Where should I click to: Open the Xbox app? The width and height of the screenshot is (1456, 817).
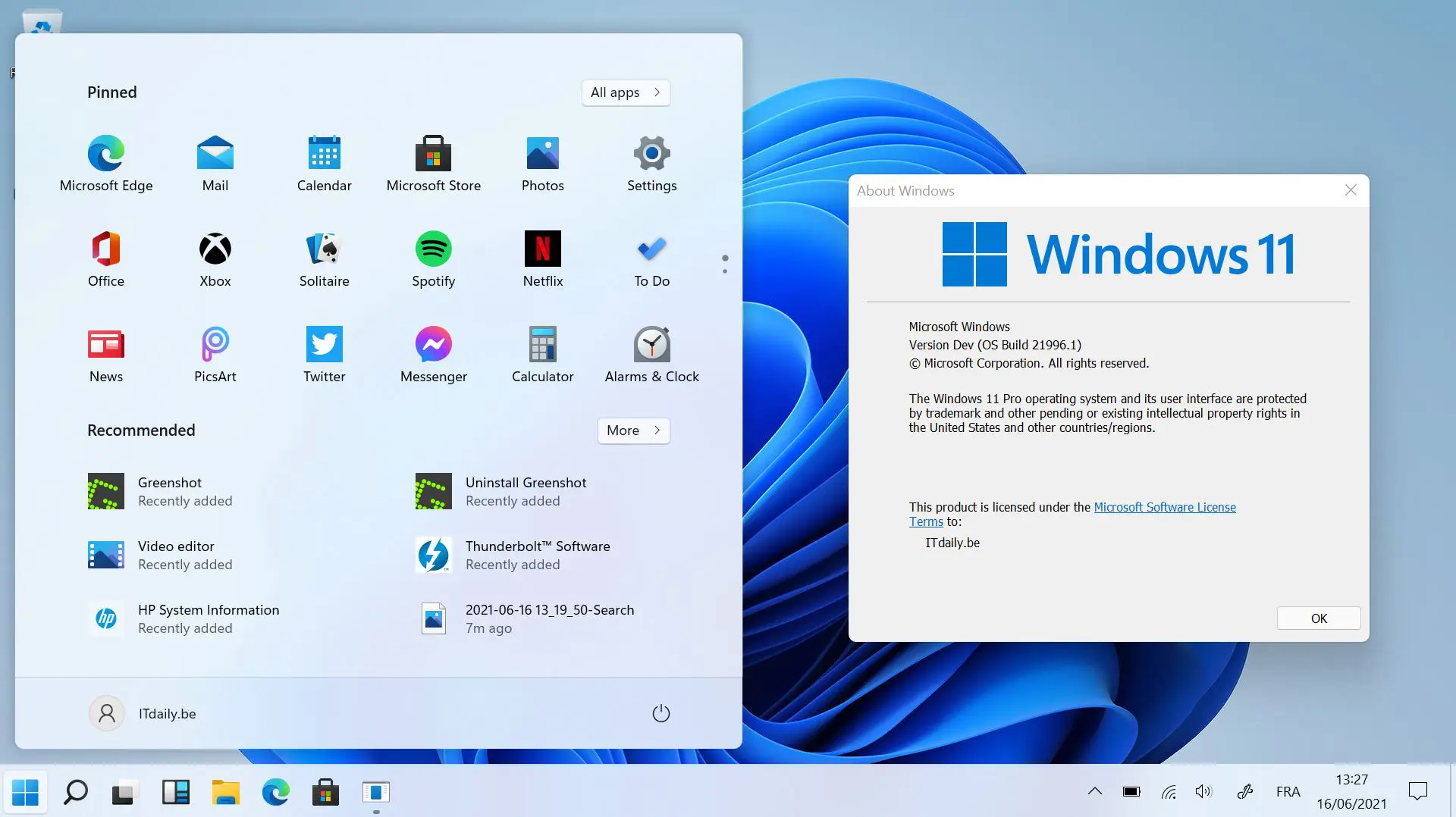215,259
